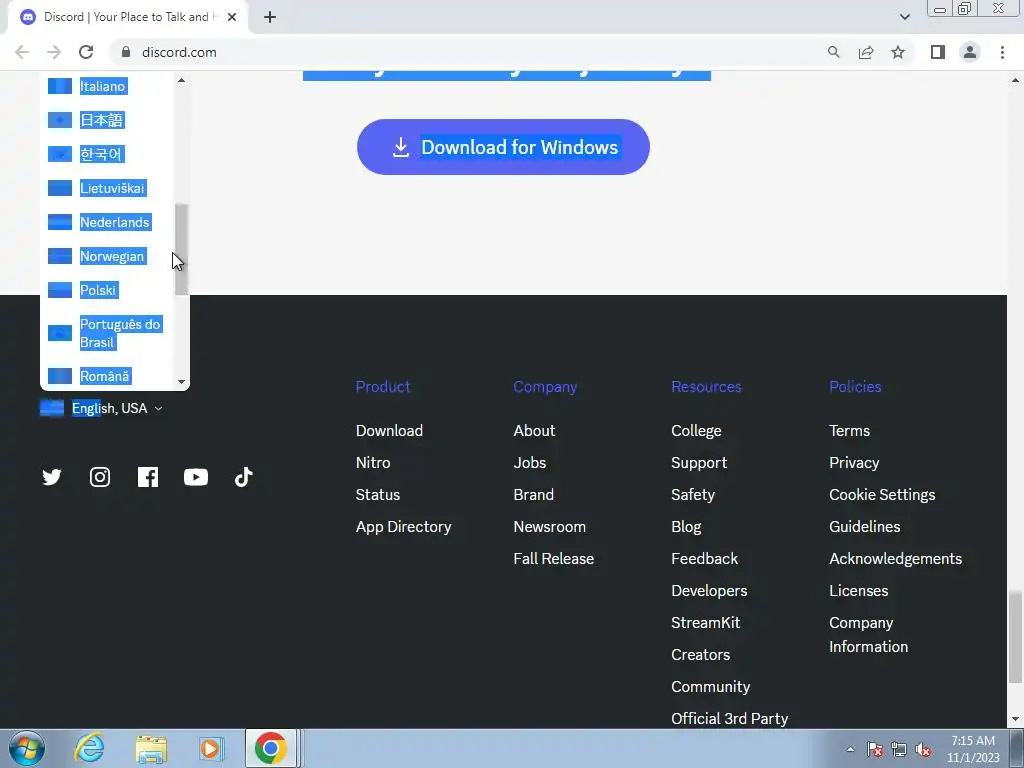
Task: Click the page vertical scrollbar thumb
Action: 1015,635
